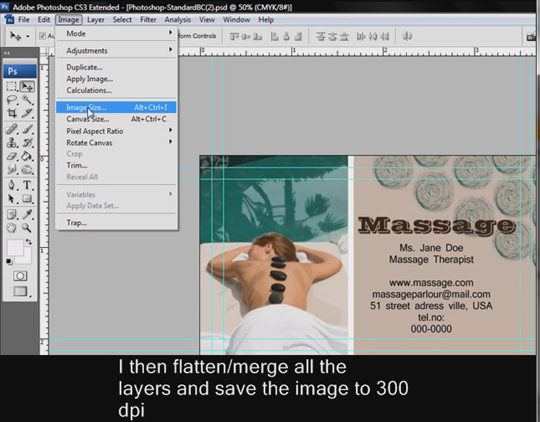Open the Window menu
The width and height of the screenshot is (540, 422).
(x=236, y=20)
